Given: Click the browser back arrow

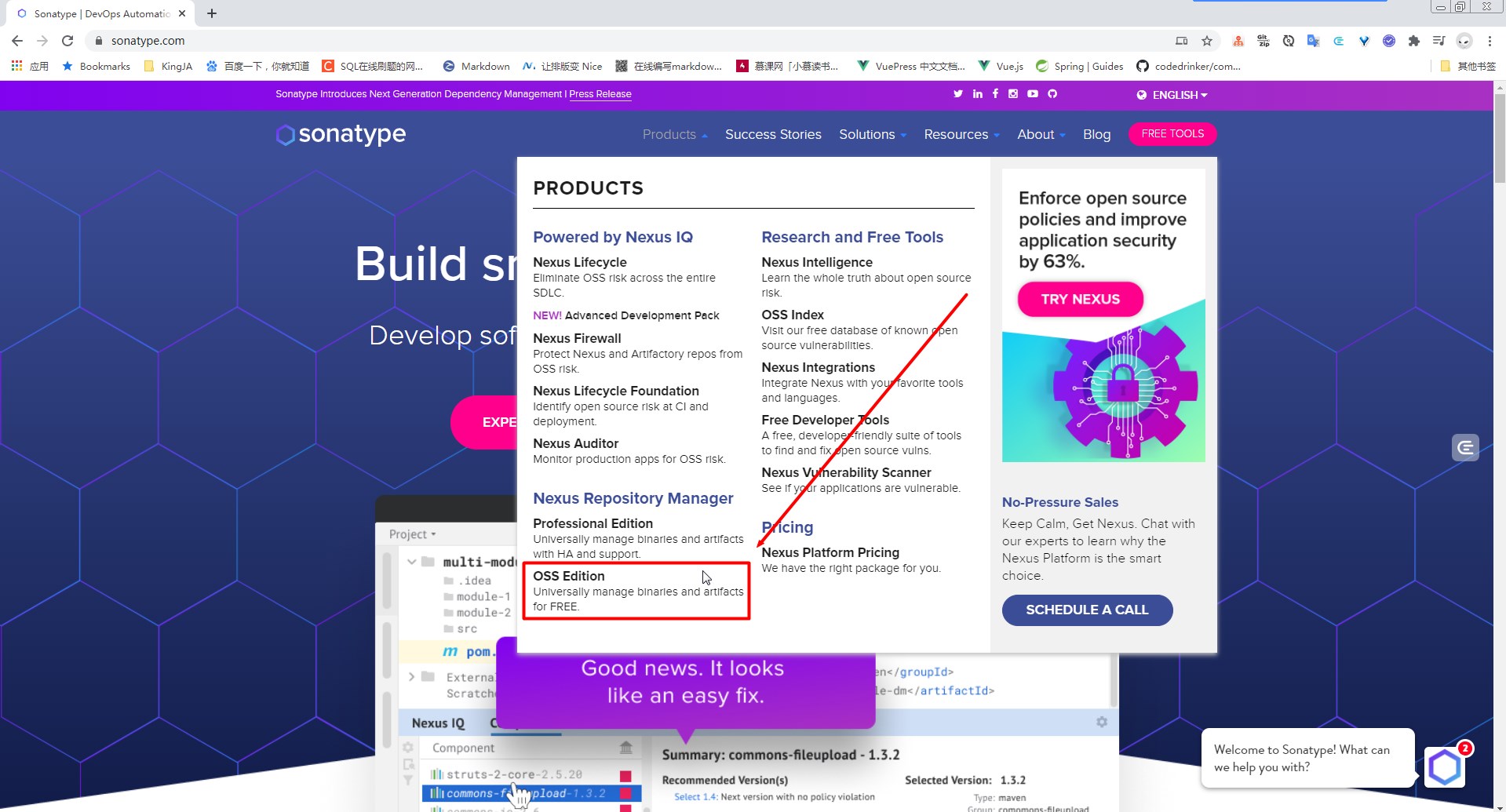Looking at the screenshot, I should tap(17, 41).
